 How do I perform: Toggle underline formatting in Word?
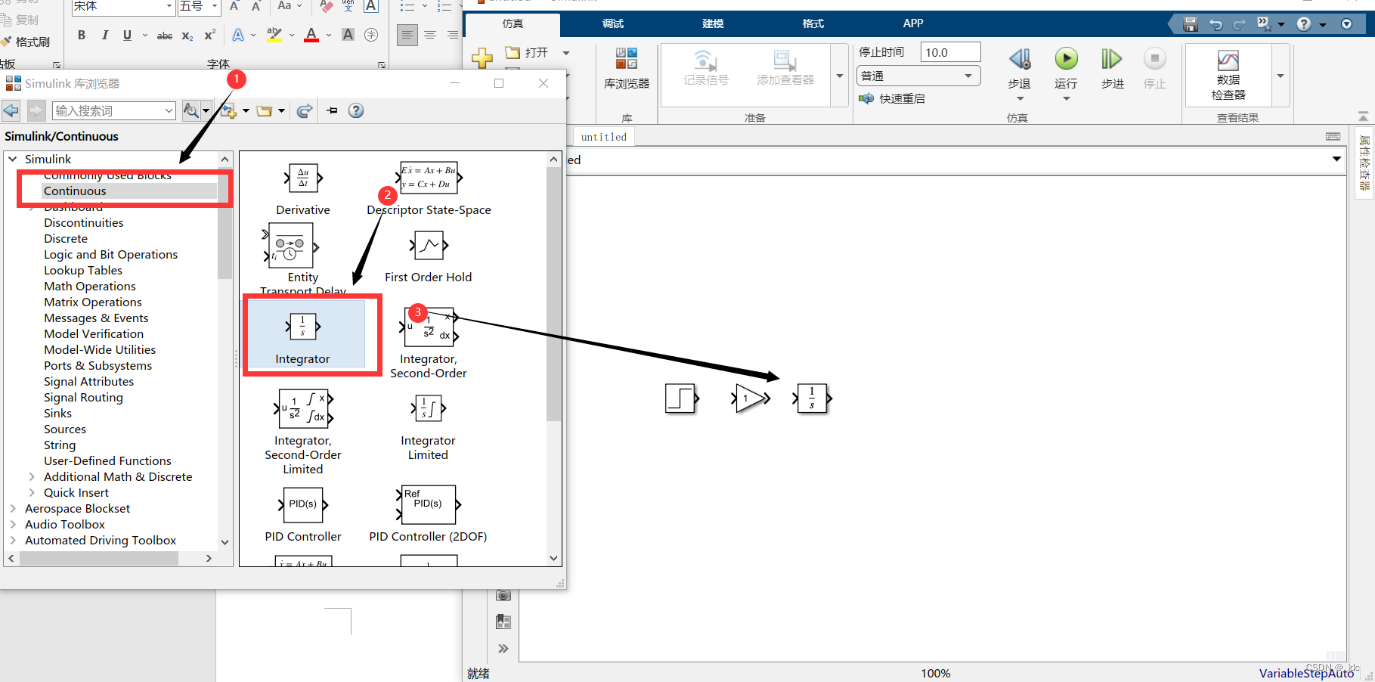point(127,35)
